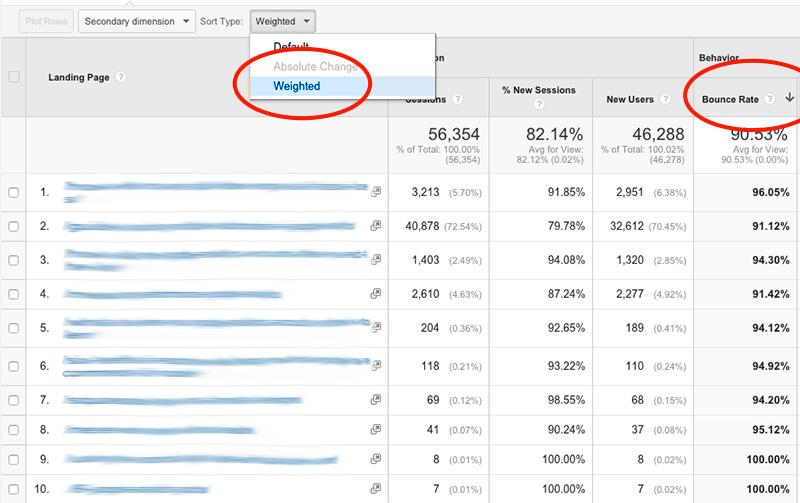Click total sessions value 56,354
800x503 pixels.
pyautogui.click(x=454, y=134)
